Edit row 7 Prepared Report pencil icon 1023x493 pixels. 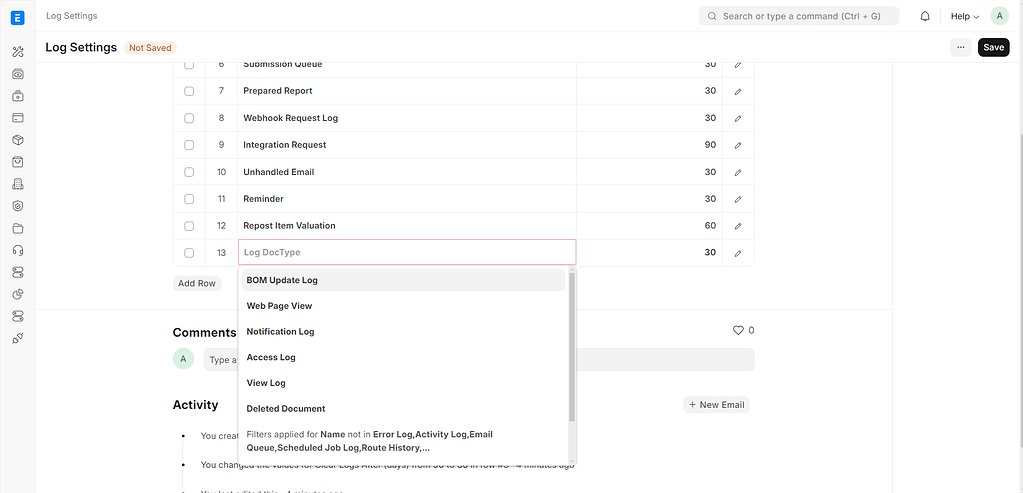coord(737,91)
